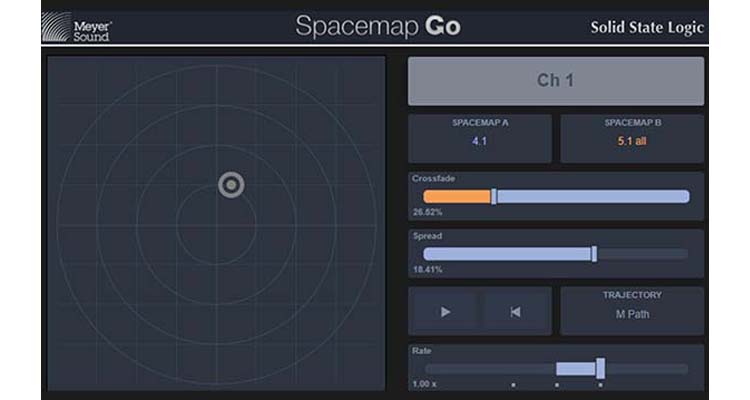Click the Rate slider handle
The height and width of the screenshot is (400, 750).
tap(600, 368)
